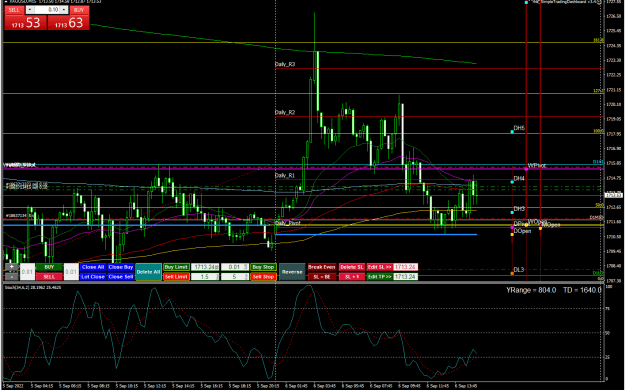The height and width of the screenshot is (390, 625).
Task: Click the YRange = 804.0 readout
Action: click(531, 290)
